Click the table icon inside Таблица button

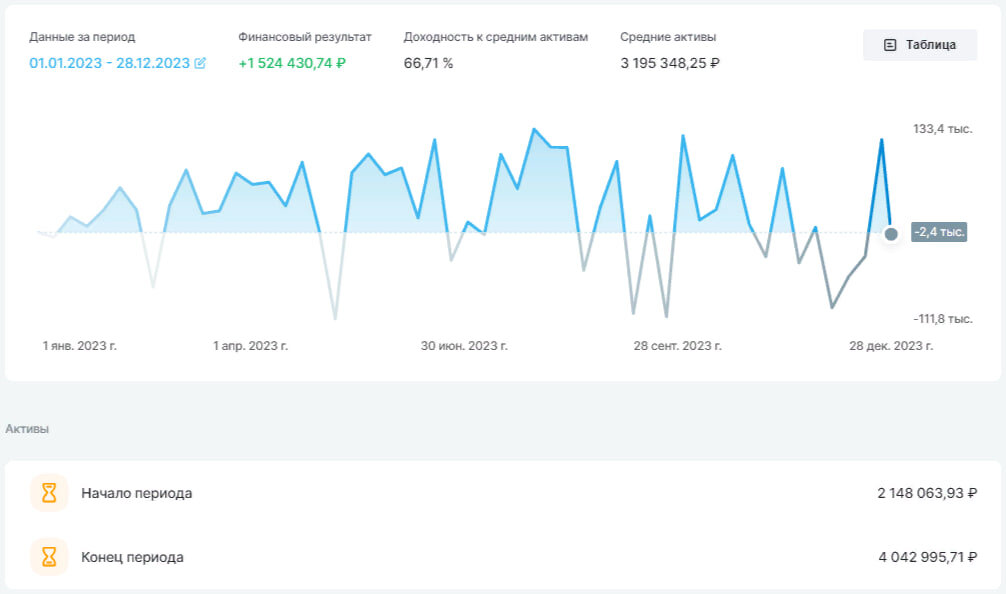(890, 45)
